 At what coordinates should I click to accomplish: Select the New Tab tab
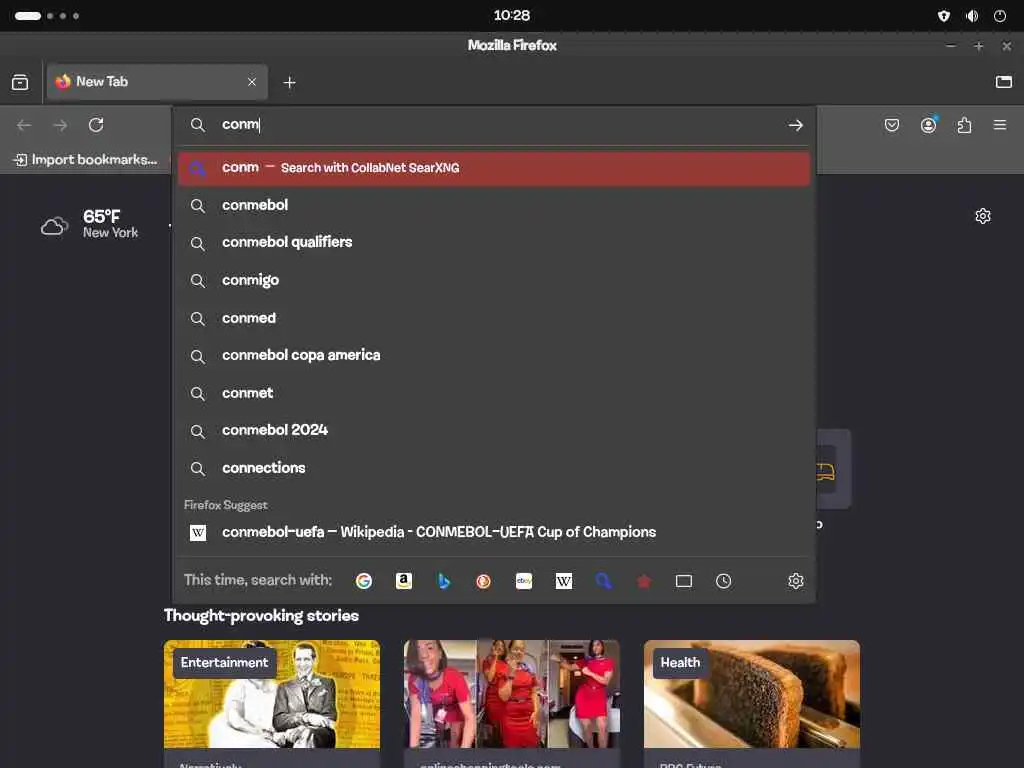click(157, 82)
